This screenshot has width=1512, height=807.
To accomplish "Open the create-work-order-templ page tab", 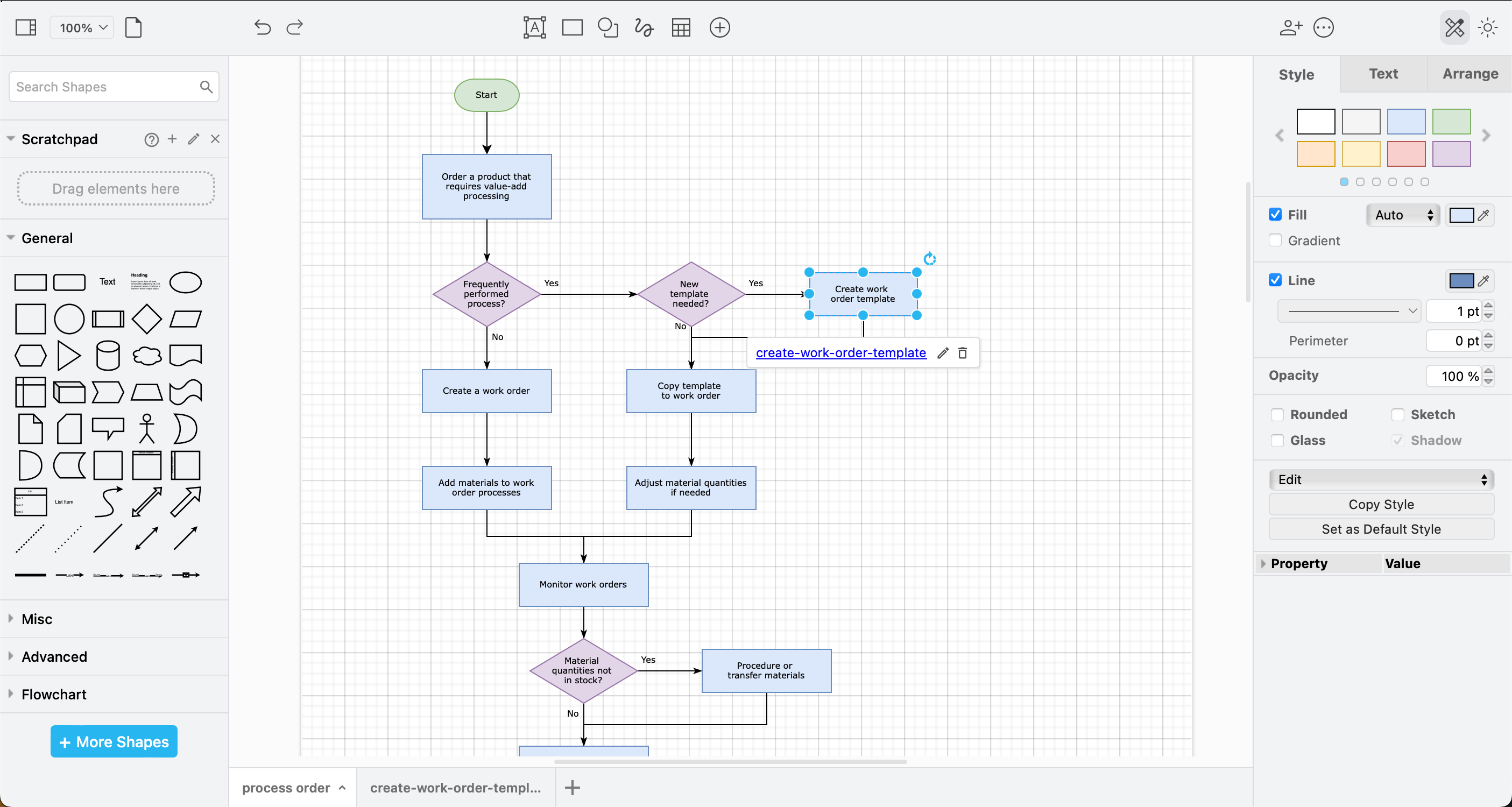I will click(x=455, y=788).
